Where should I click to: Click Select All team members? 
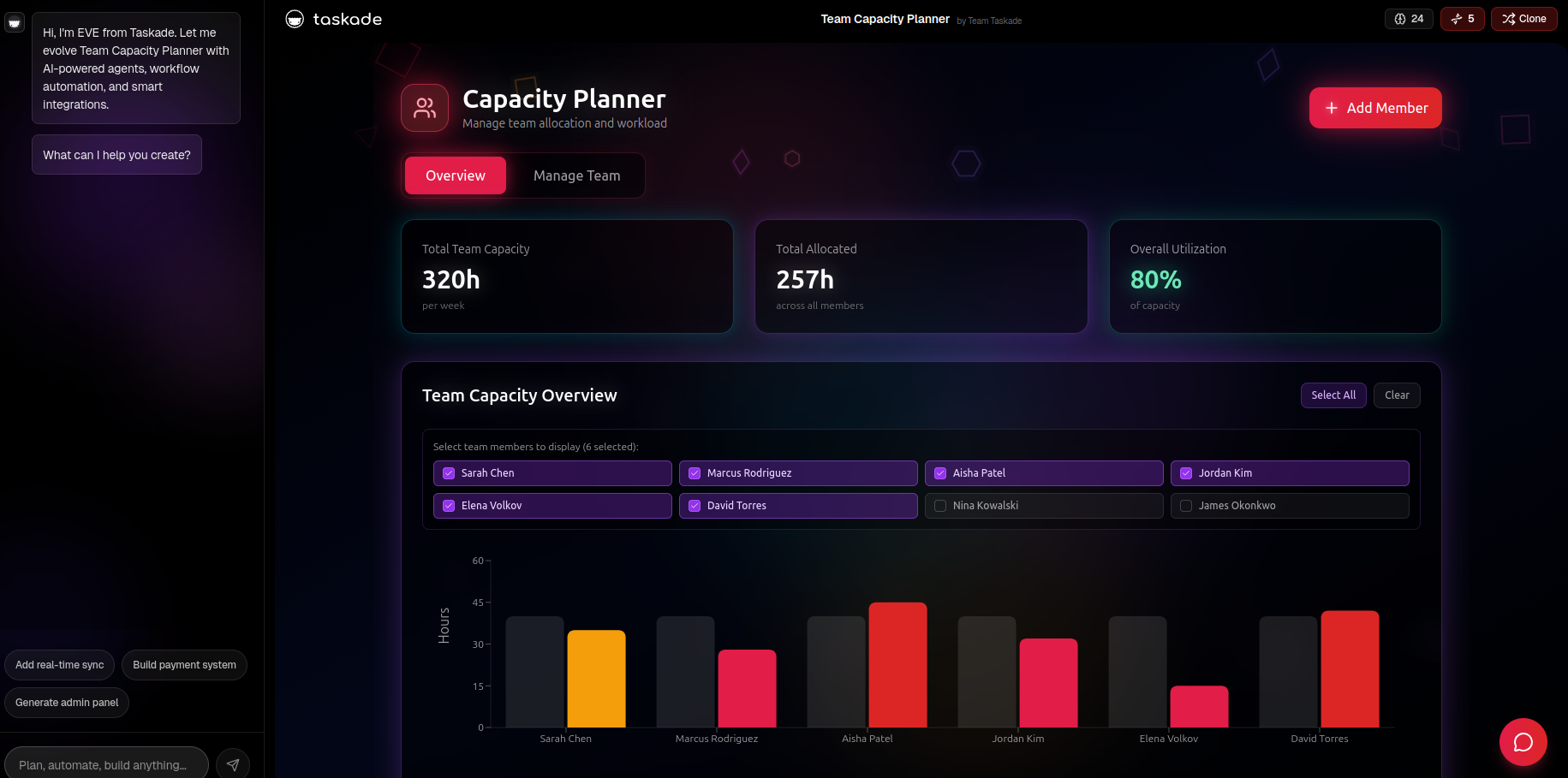coord(1333,395)
